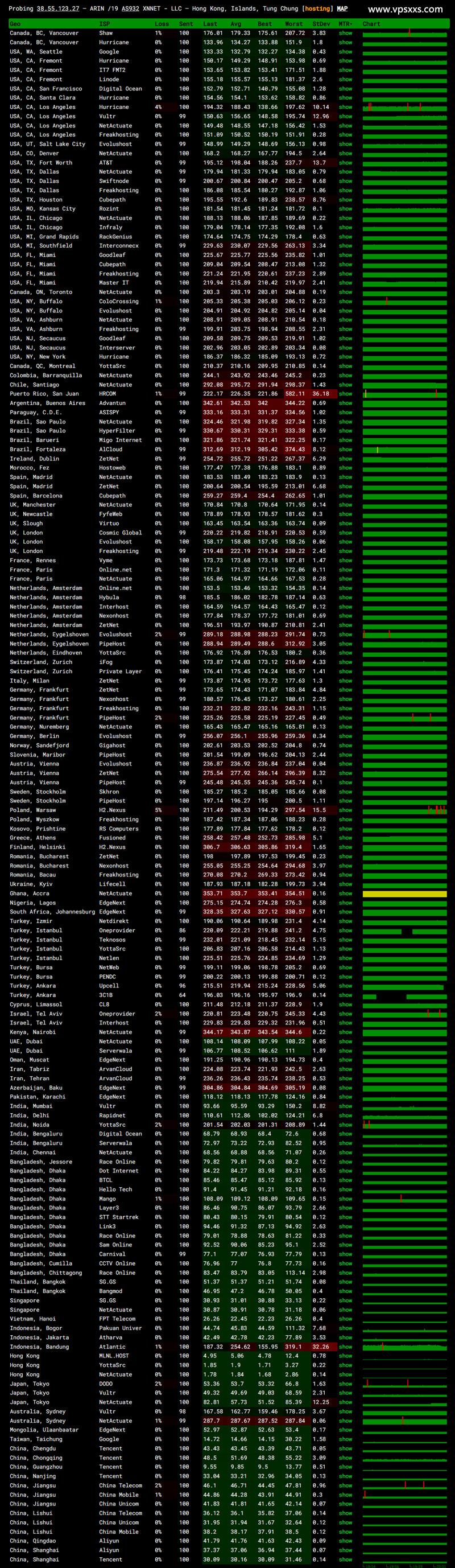This screenshot has height=1568, width=455.
Task: Click show MTR for Fort Worth AT&T row
Action: 345,163
